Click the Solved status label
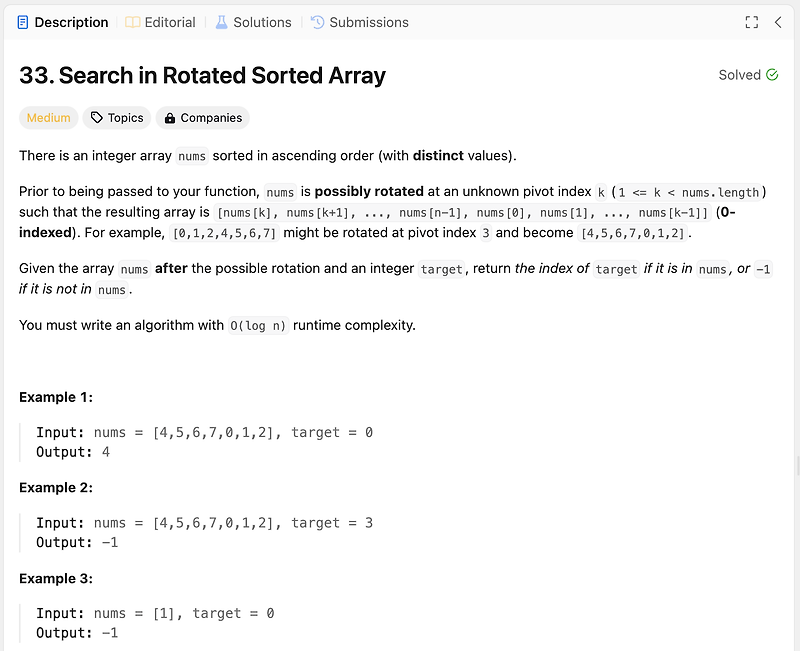The height and width of the screenshot is (651, 800). point(740,75)
